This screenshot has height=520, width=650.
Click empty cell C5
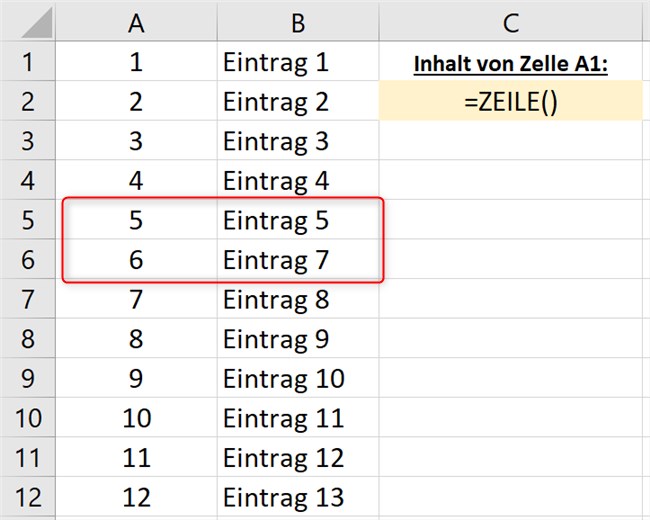[x=511, y=220]
